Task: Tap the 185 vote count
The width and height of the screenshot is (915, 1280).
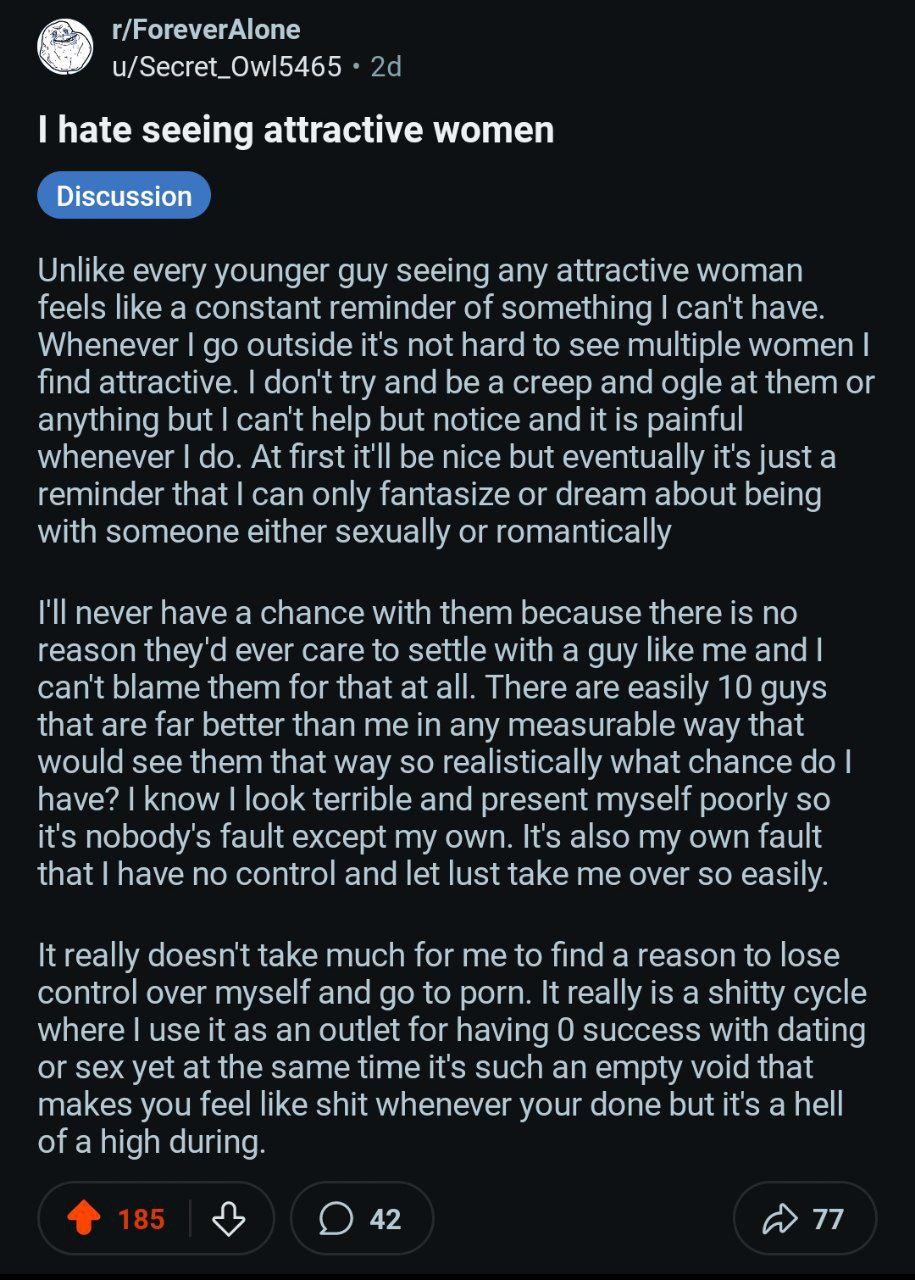Action: coord(141,1219)
